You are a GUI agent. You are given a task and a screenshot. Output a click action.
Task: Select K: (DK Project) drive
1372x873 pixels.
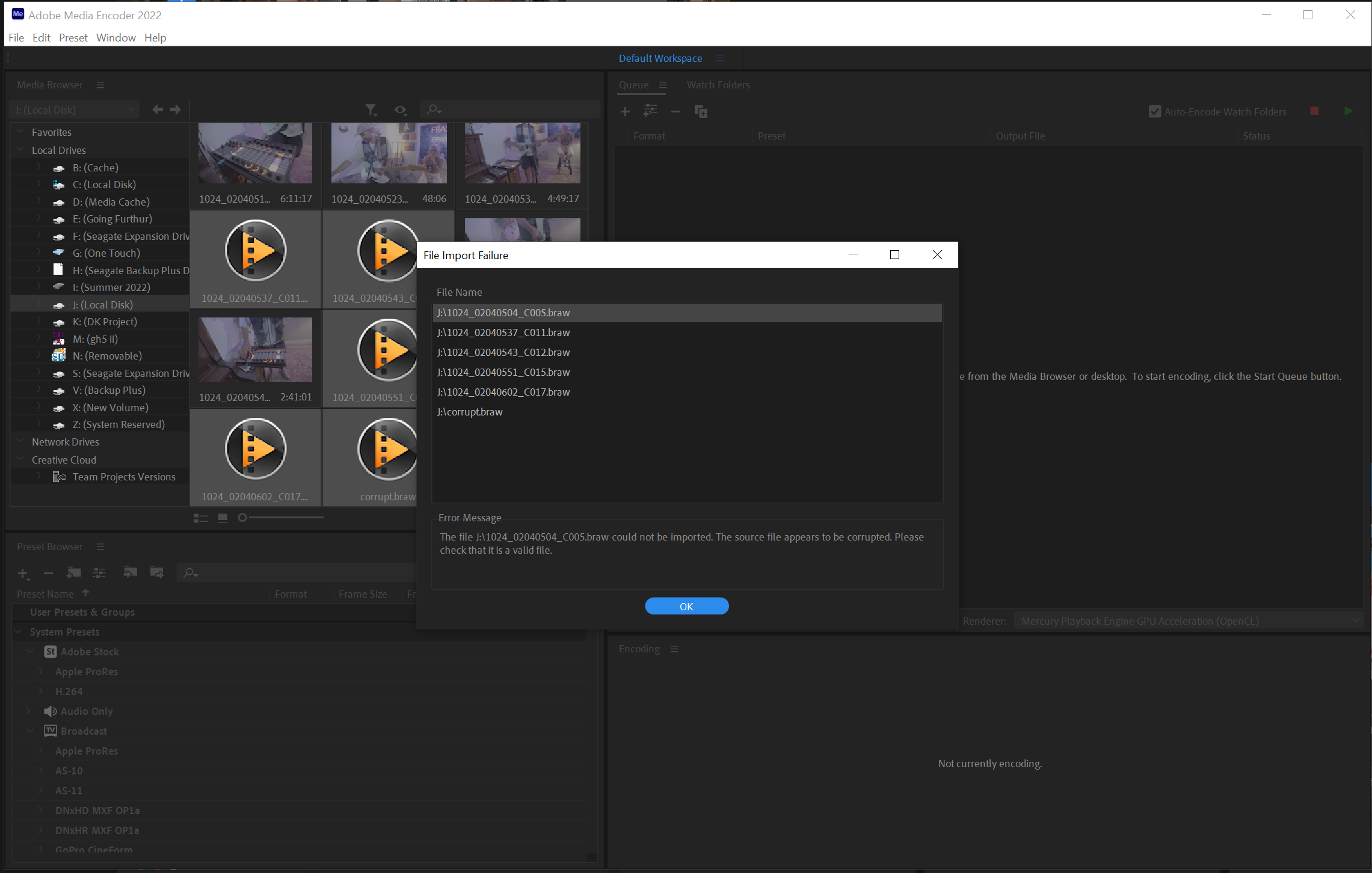tap(105, 322)
